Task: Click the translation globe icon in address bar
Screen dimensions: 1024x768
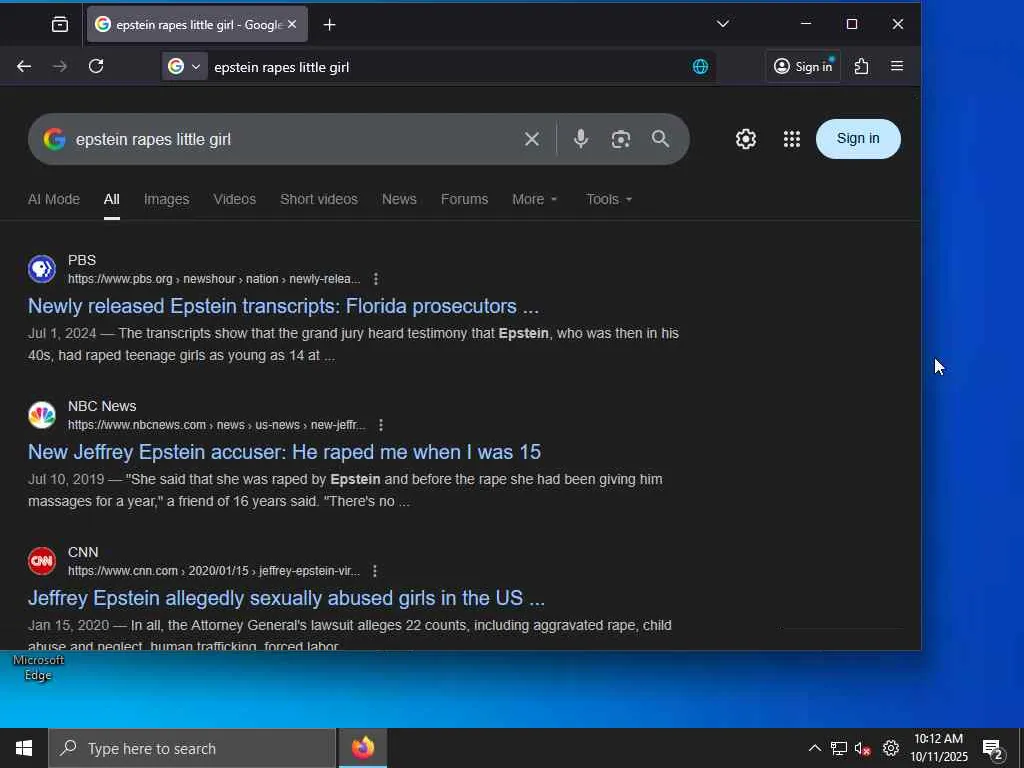Action: [700, 67]
